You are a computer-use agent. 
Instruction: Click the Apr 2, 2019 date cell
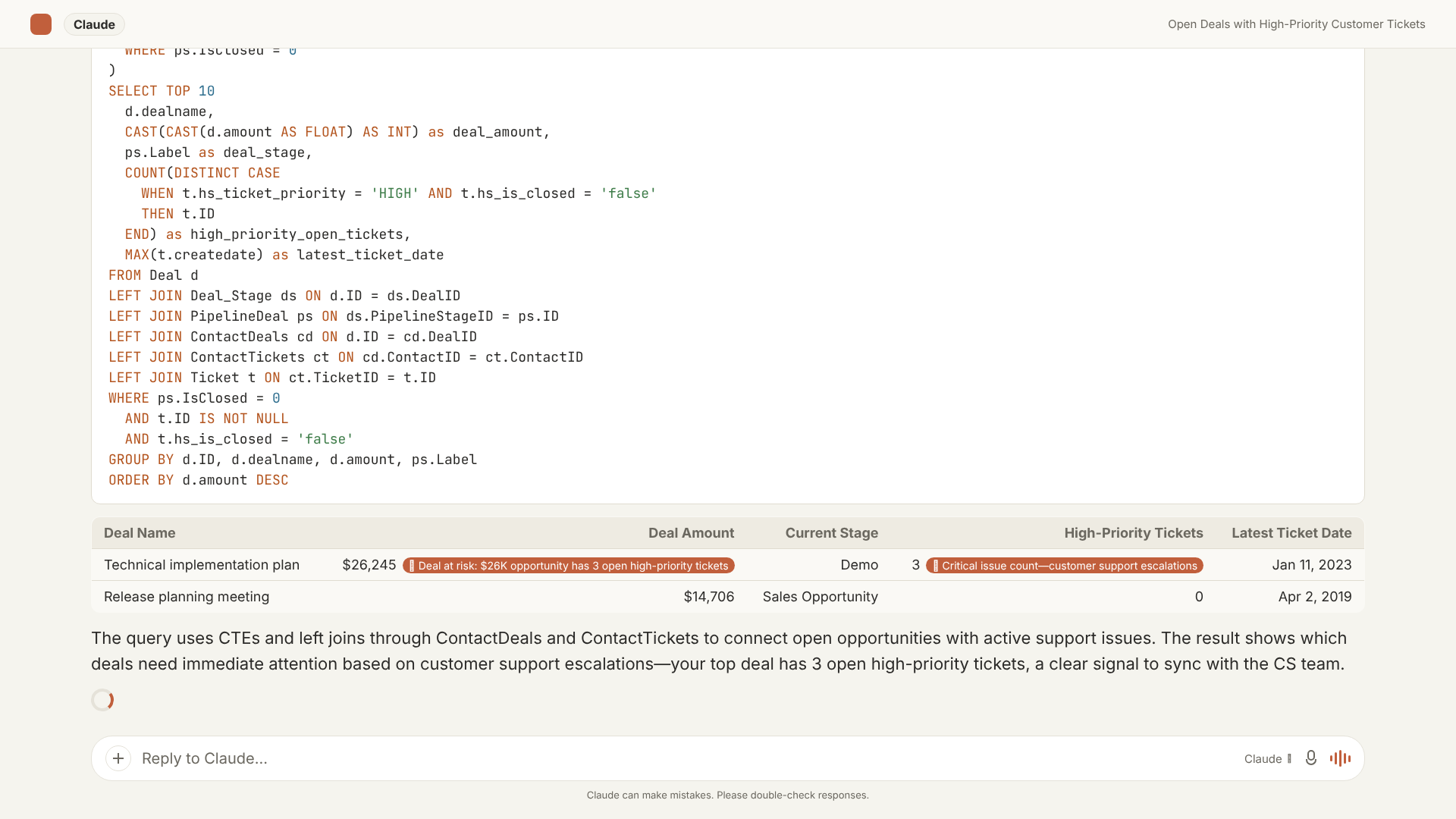1315,597
